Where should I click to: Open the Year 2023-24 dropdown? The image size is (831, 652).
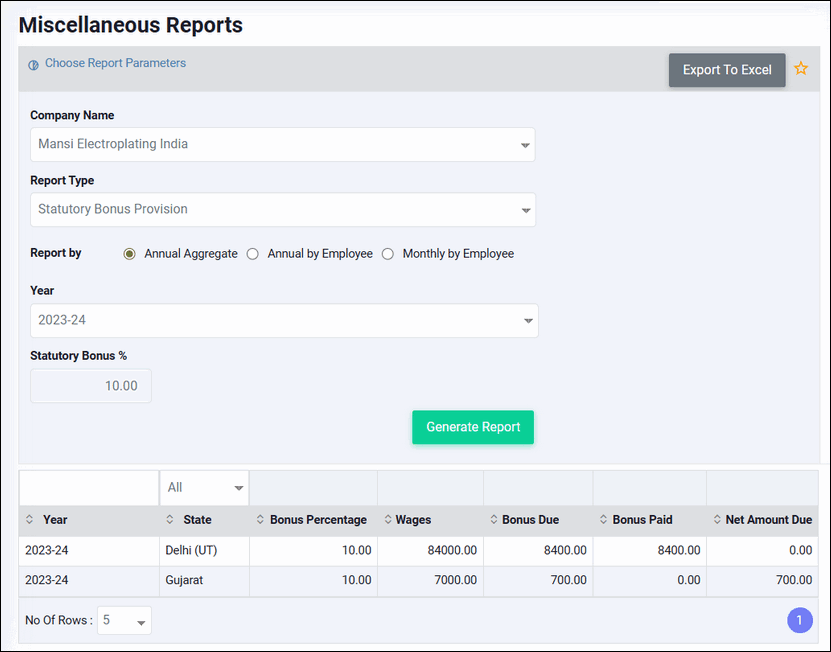[x=283, y=321]
